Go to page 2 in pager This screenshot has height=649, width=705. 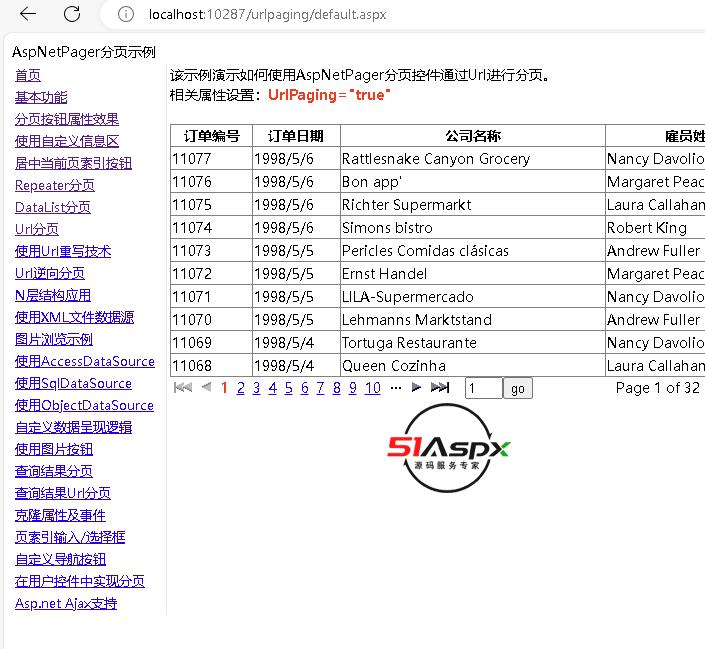click(241, 388)
